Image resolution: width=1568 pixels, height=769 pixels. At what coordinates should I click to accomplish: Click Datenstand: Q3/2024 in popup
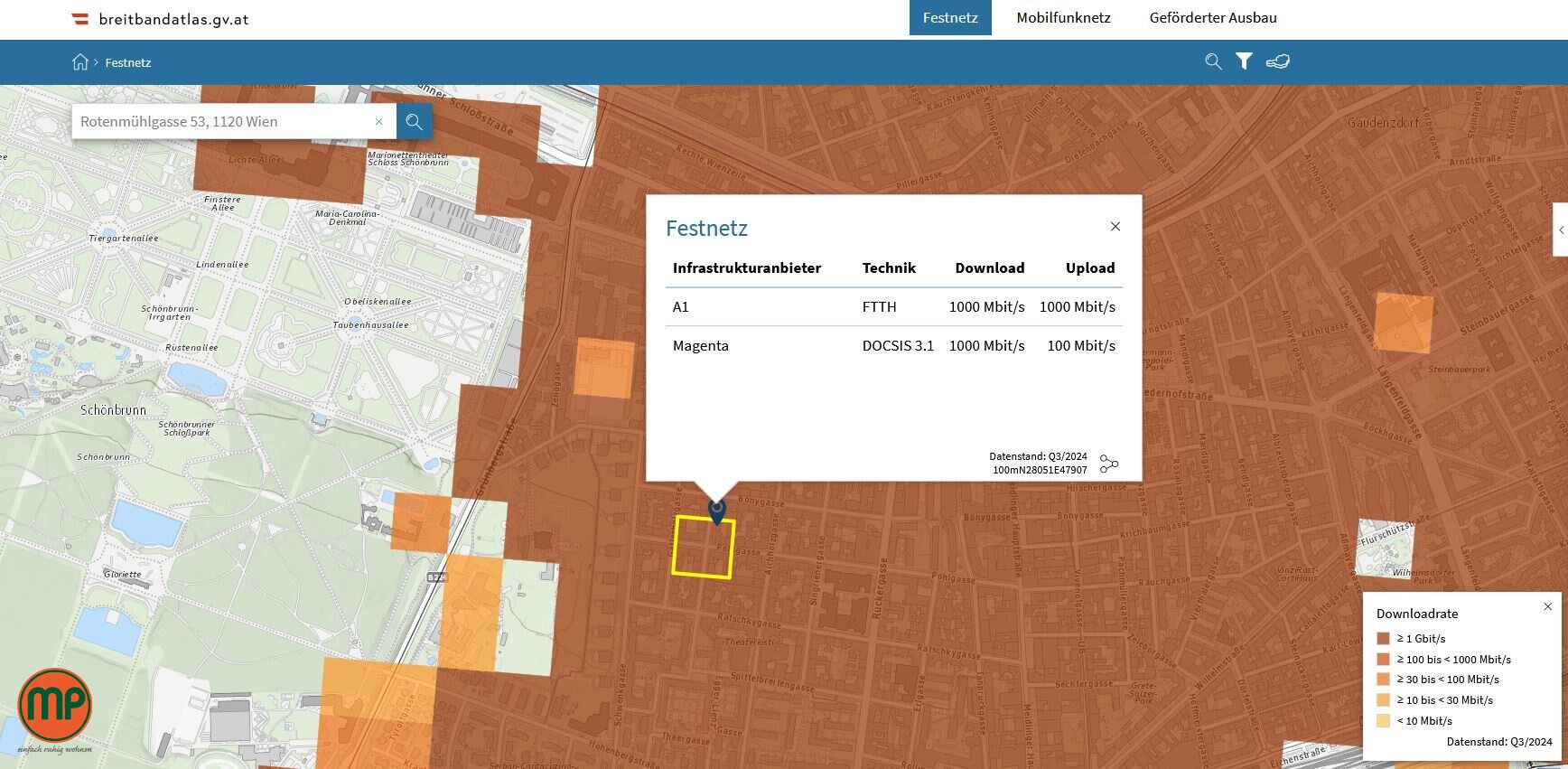[1038, 457]
